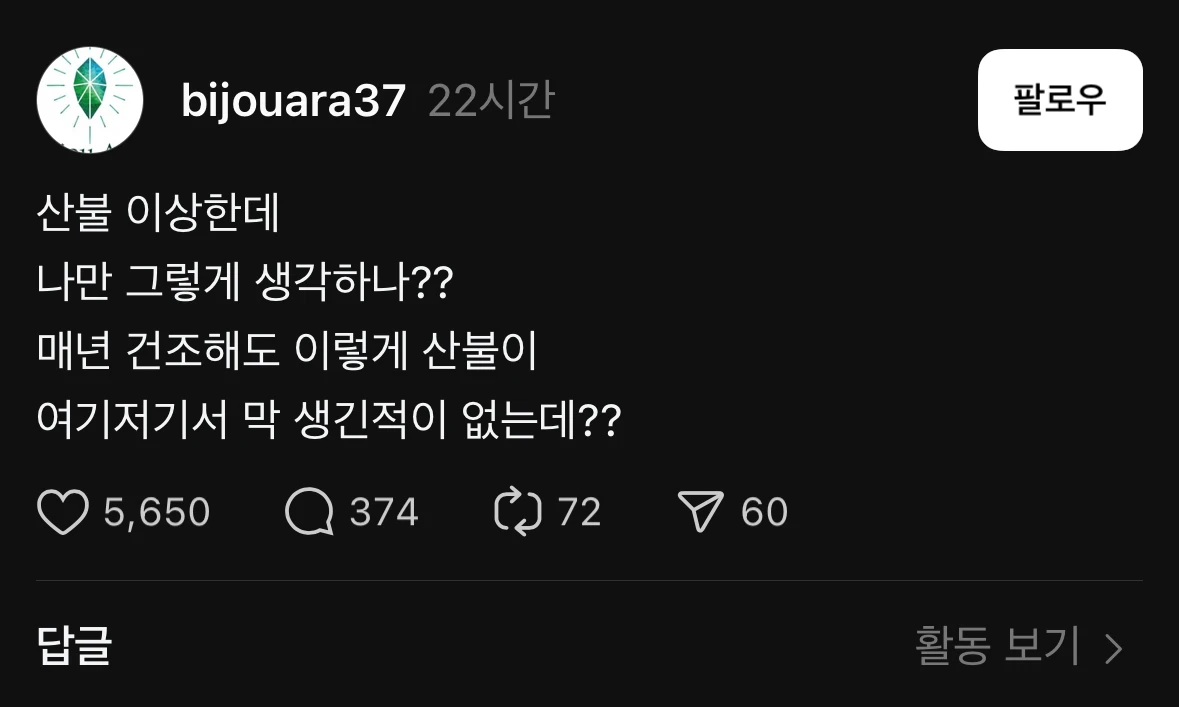Click the 72 reposts count
The image size is (1179, 707).
[579, 512]
